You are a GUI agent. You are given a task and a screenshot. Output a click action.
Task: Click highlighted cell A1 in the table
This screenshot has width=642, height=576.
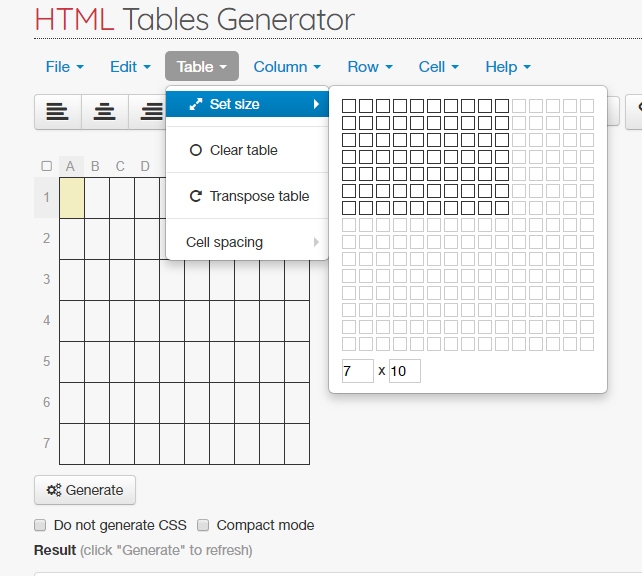tap(72, 198)
